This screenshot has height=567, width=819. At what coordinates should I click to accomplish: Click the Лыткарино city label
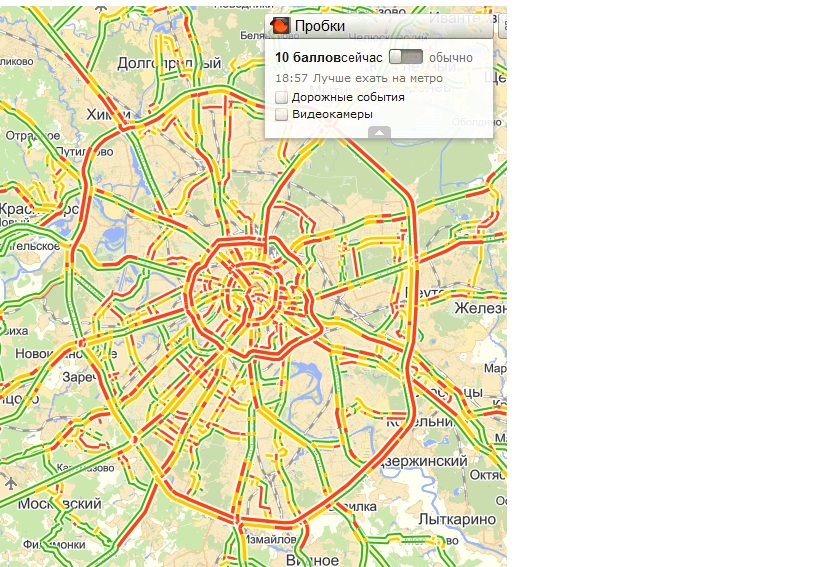(x=457, y=519)
